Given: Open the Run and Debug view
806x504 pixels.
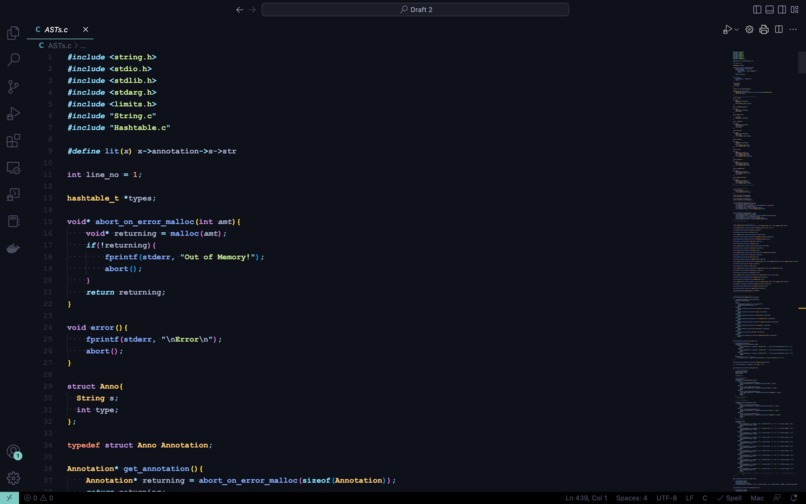Looking at the screenshot, I should (x=13, y=114).
